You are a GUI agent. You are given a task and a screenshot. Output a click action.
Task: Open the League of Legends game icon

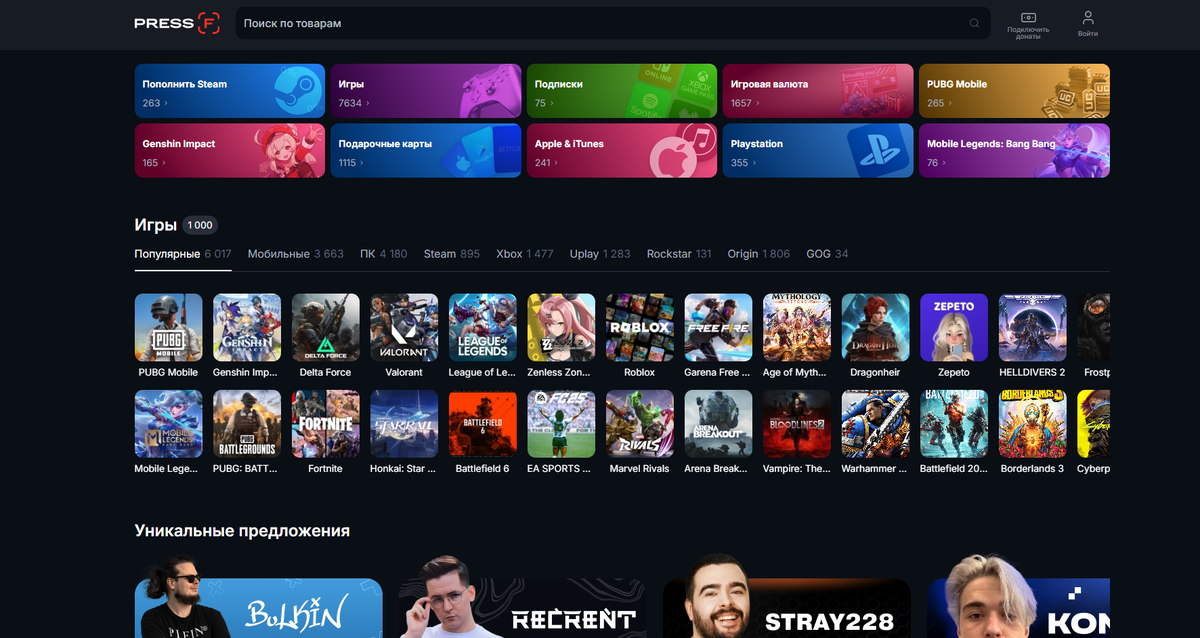click(482, 327)
